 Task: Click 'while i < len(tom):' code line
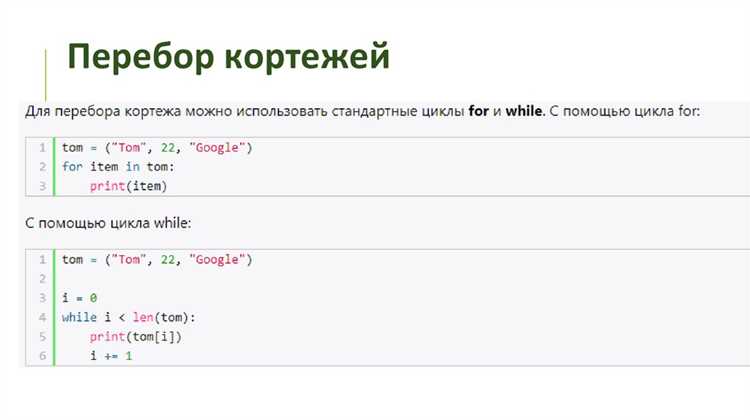(x=129, y=318)
